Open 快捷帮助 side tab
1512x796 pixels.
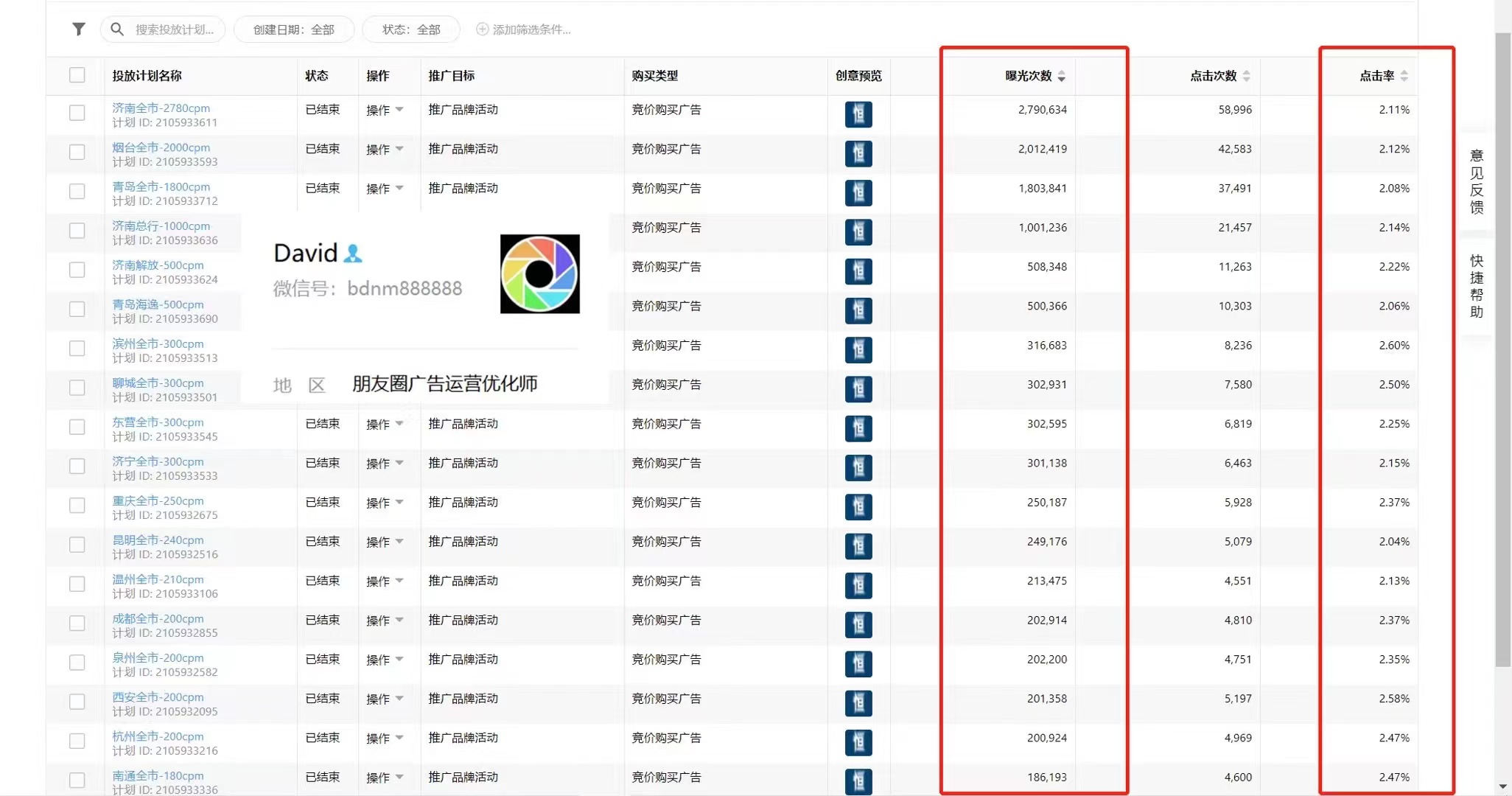tap(1477, 286)
